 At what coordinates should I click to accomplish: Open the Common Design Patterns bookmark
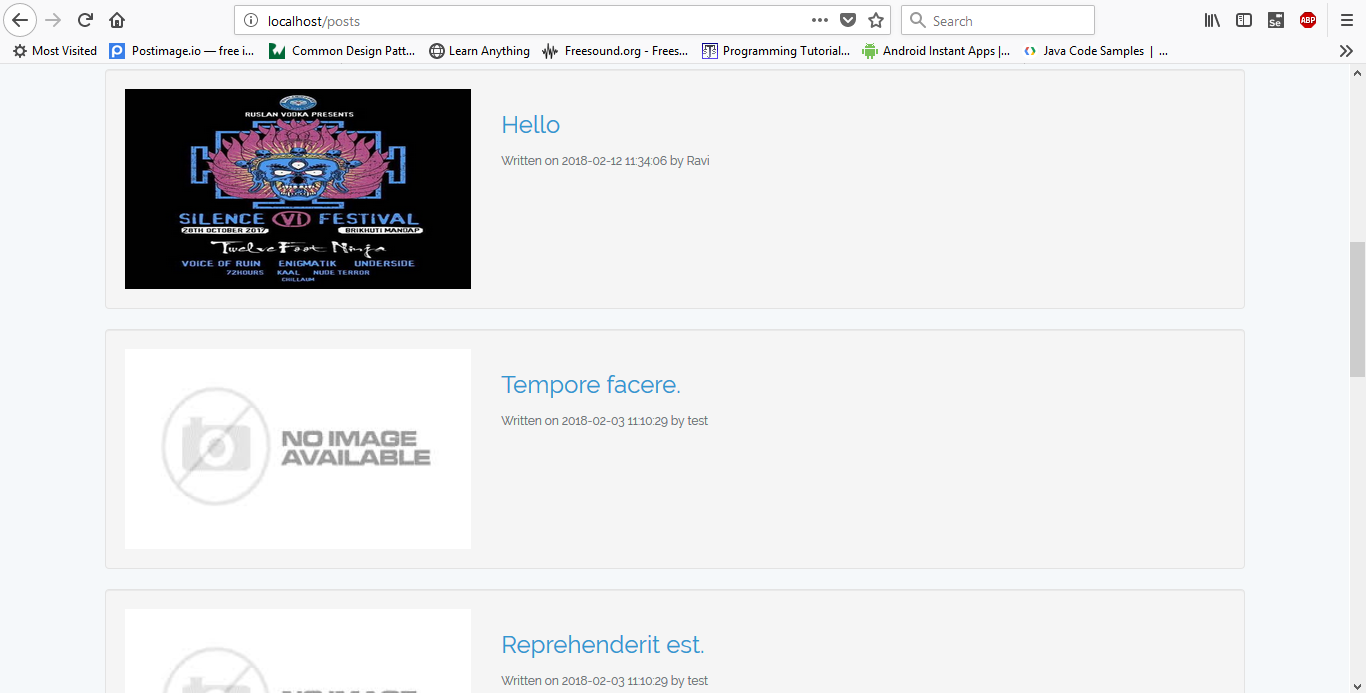point(342,51)
